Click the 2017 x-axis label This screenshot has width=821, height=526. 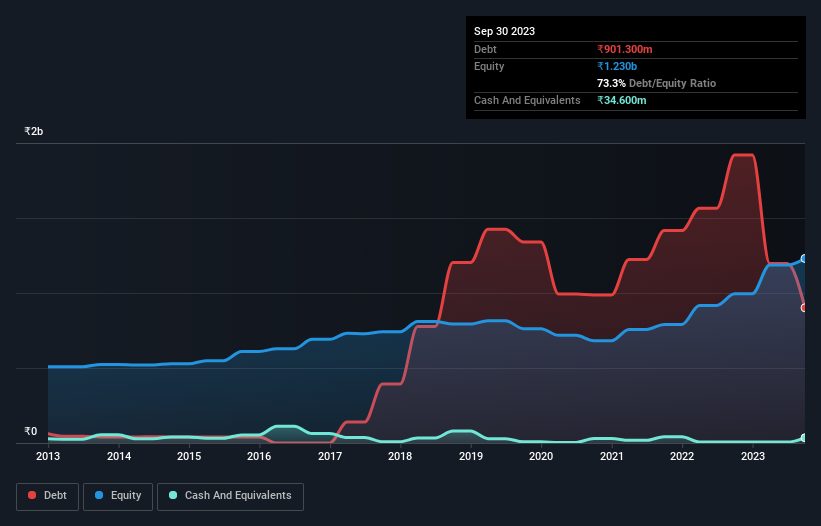click(x=330, y=456)
